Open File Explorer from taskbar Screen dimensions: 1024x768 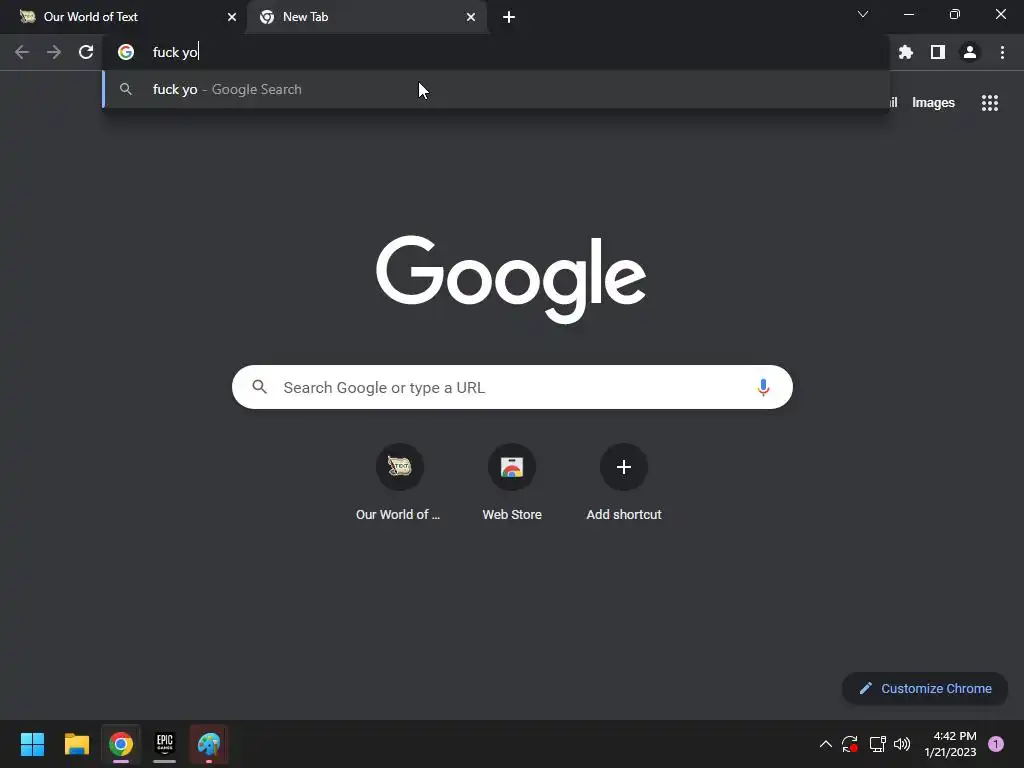76,744
